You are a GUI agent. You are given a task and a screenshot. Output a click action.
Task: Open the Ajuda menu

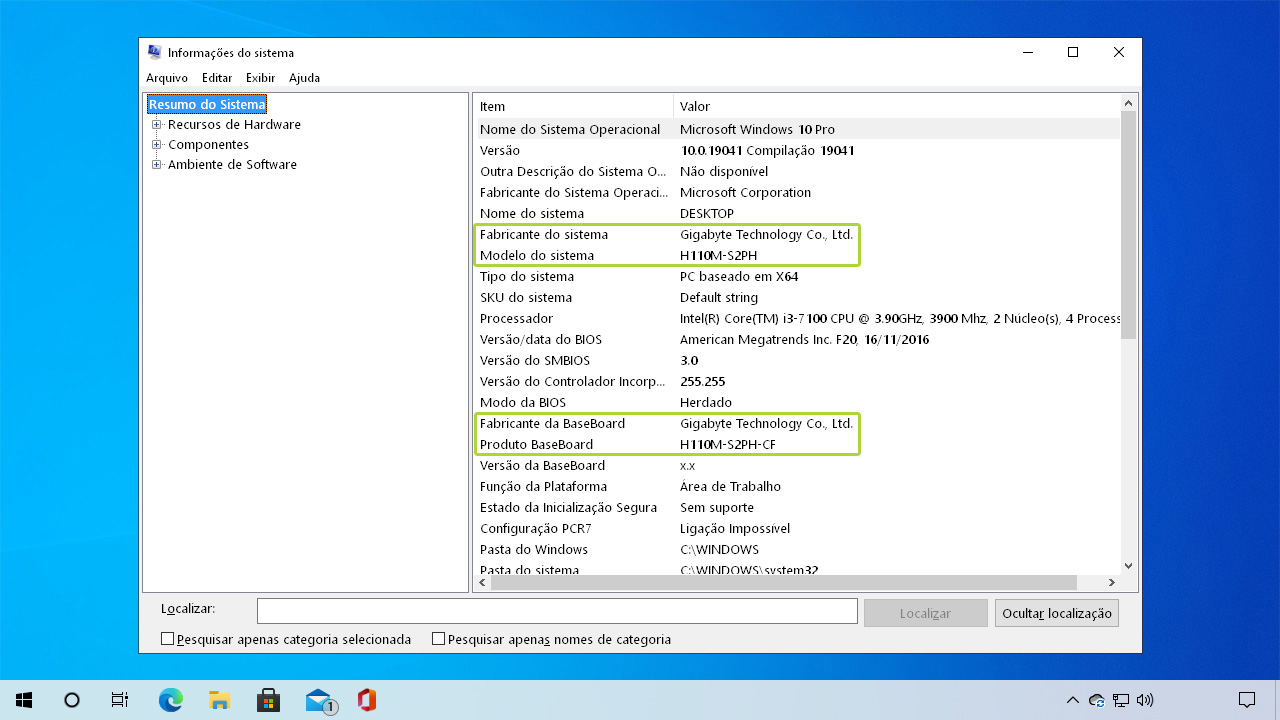pyautogui.click(x=305, y=78)
